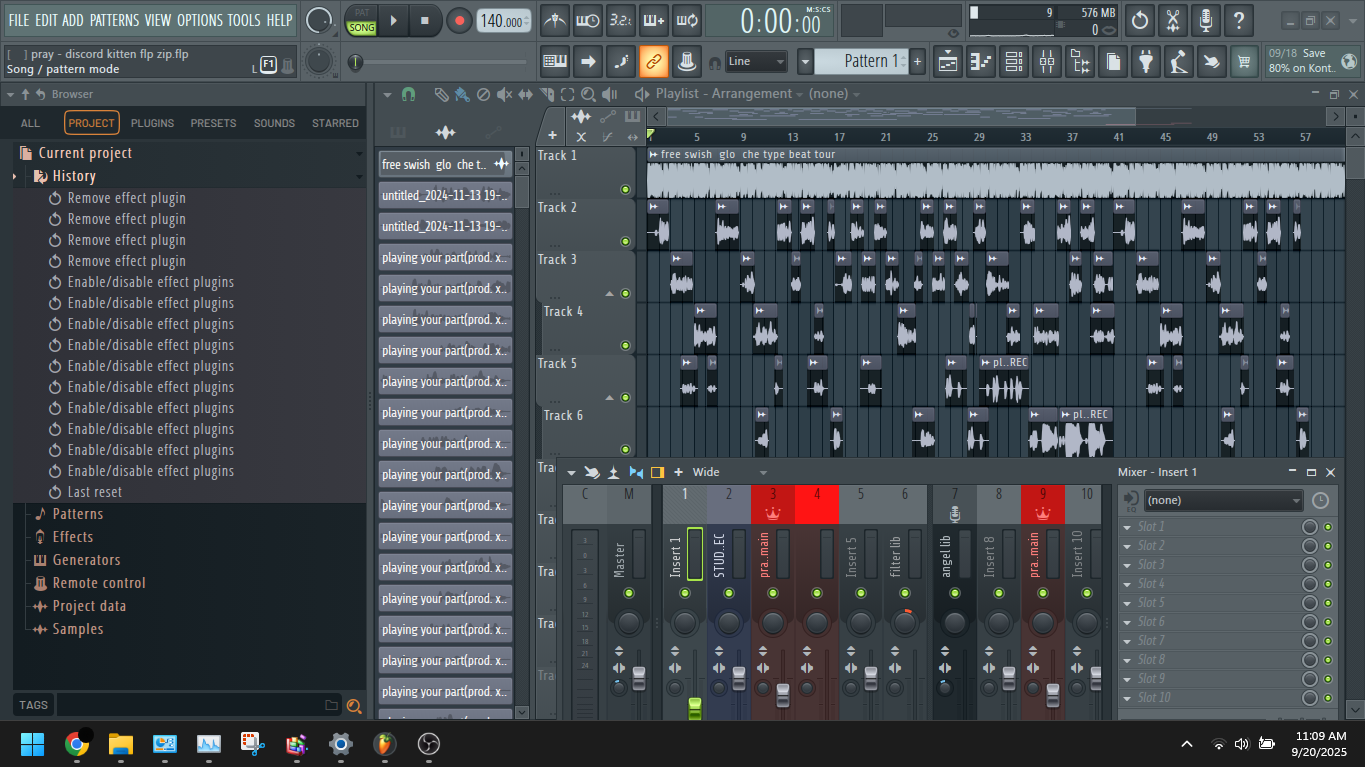This screenshot has width=1365, height=767.
Task: Open the PATTERNS menu
Action: point(114,20)
